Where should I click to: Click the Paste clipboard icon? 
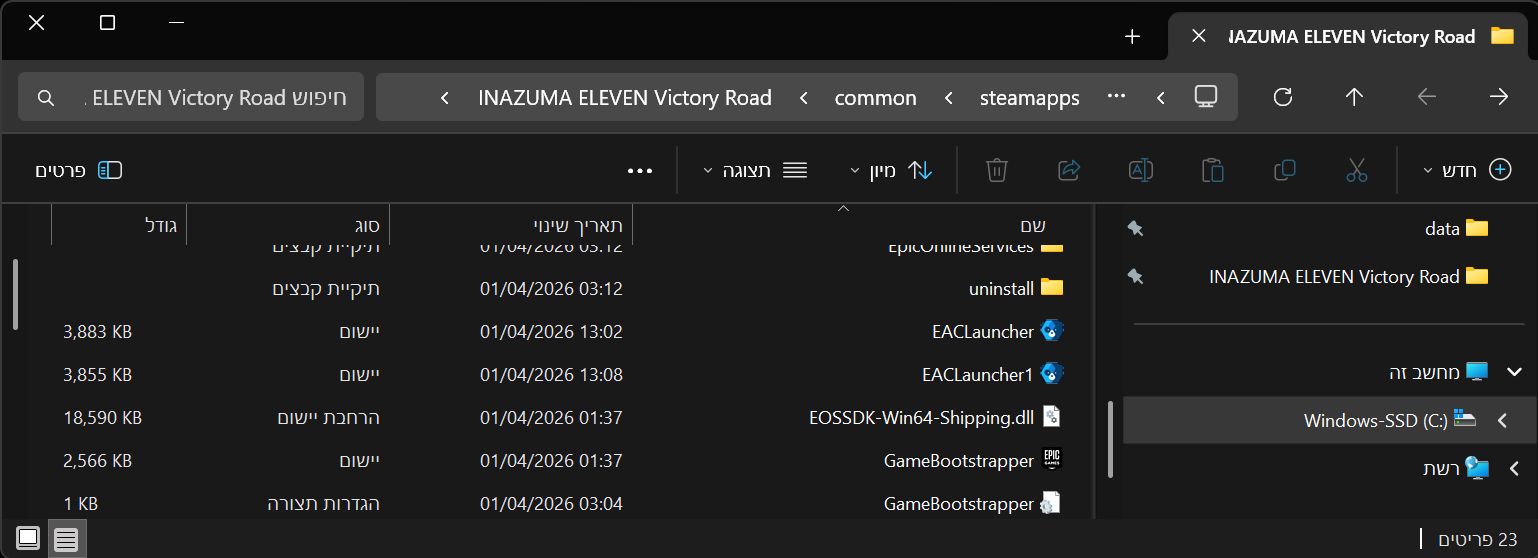[1212, 170]
